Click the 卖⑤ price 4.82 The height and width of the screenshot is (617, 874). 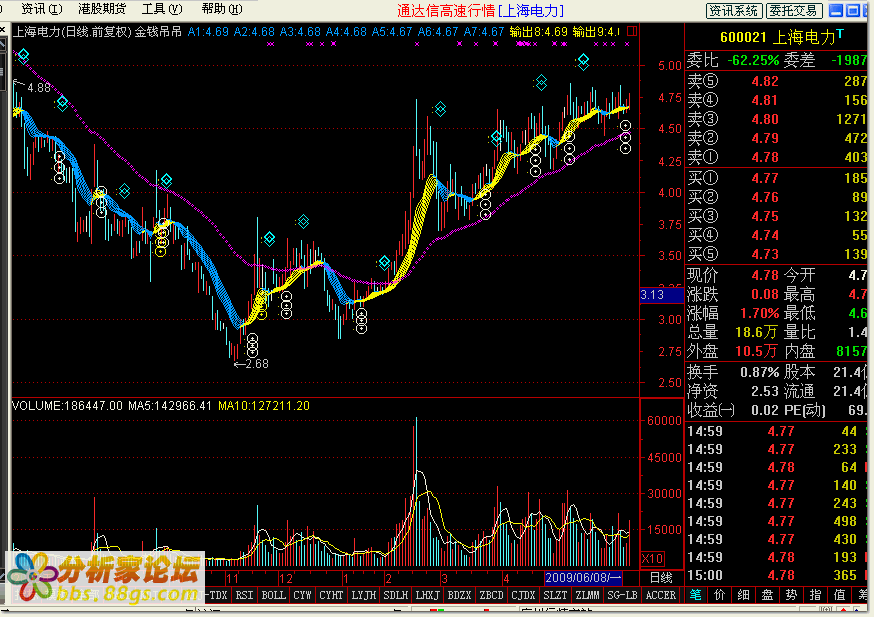click(765, 81)
